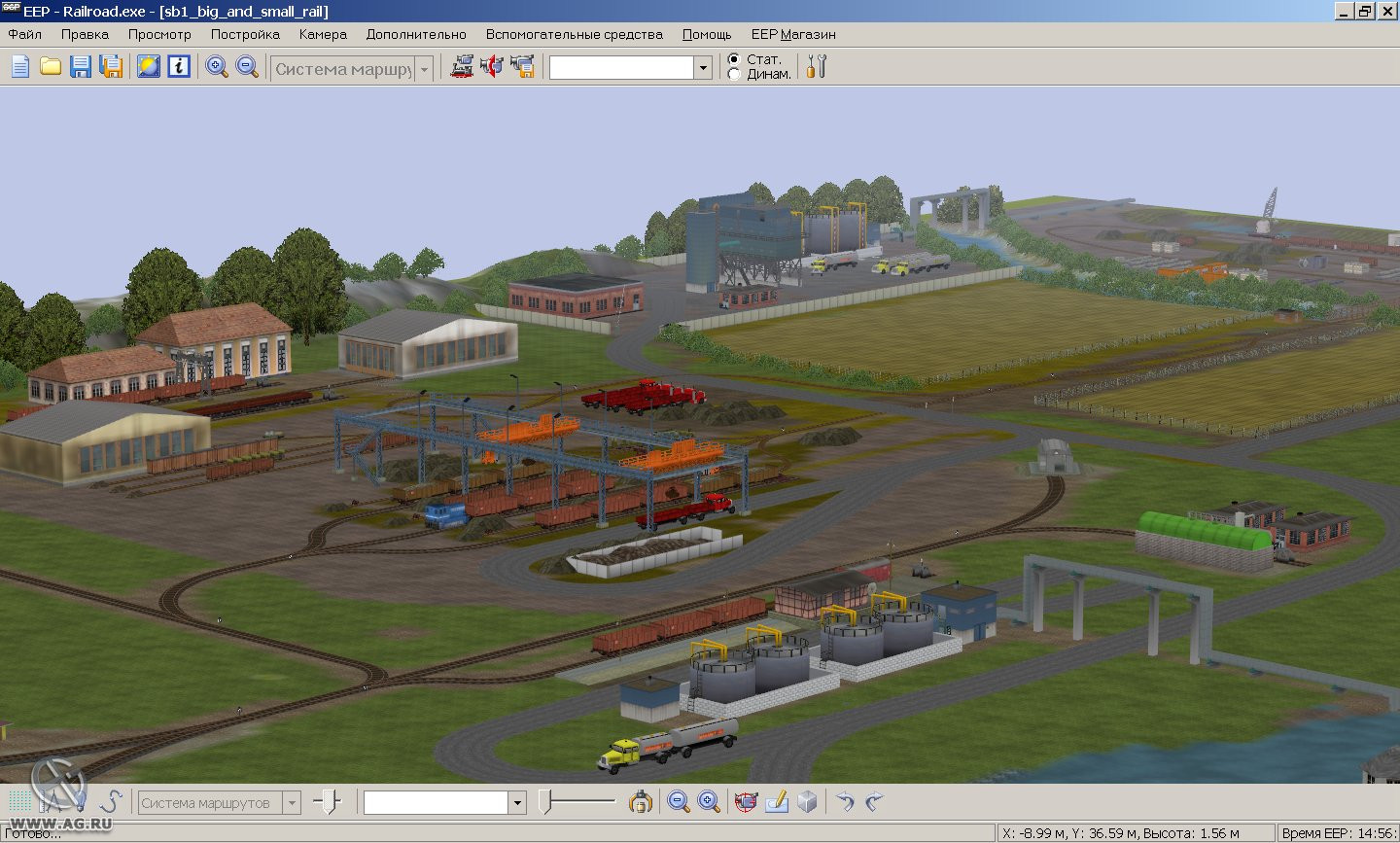
Task: Zoom in with bottom toolbar magnifier plus
Action: [710, 802]
